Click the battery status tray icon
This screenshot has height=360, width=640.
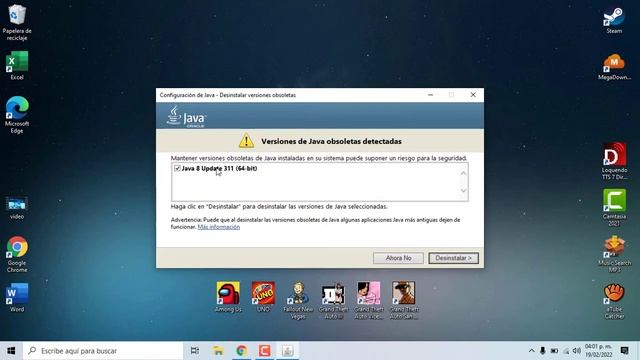554,351
